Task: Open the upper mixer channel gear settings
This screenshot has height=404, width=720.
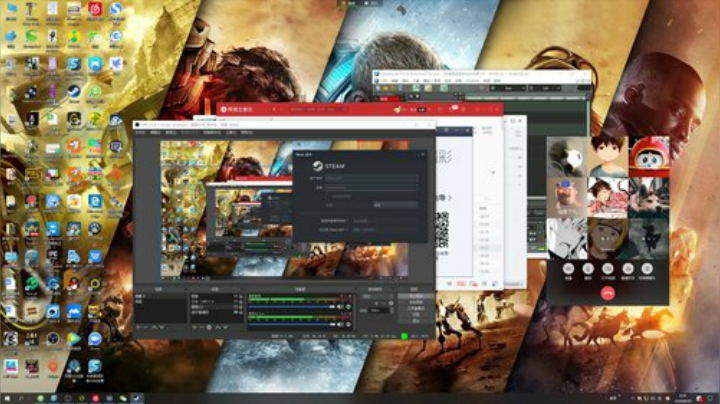Action: pyautogui.click(x=349, y=307)
